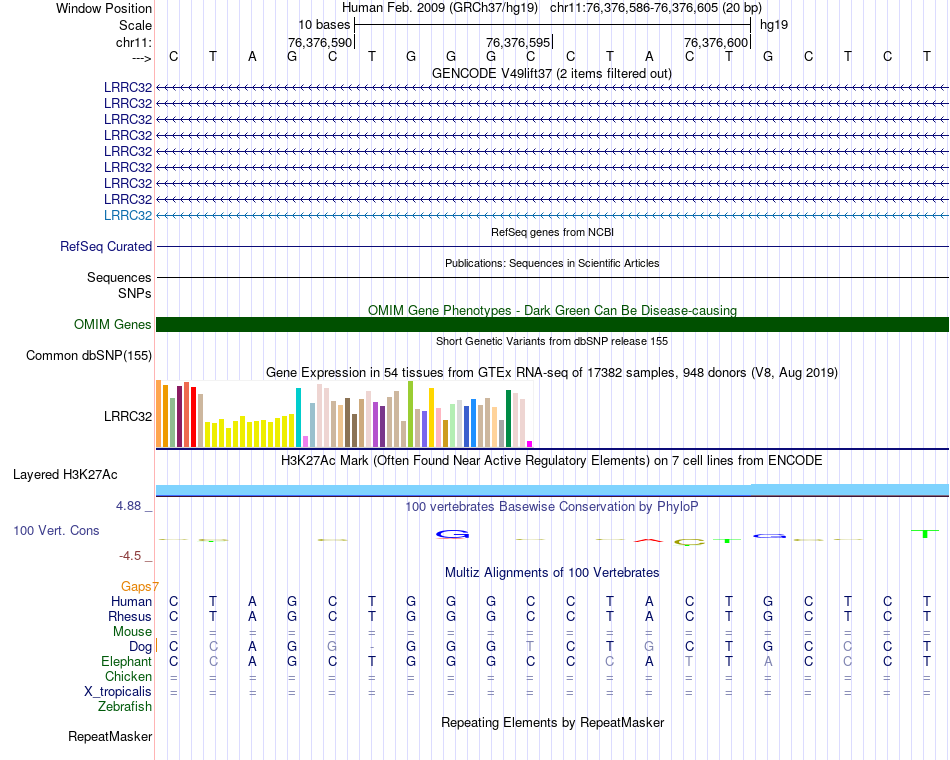The width and height of the screenshot is (950, 760).
Task: Click the light-blue LRRC32 transcript label
Action: [128, 215]
